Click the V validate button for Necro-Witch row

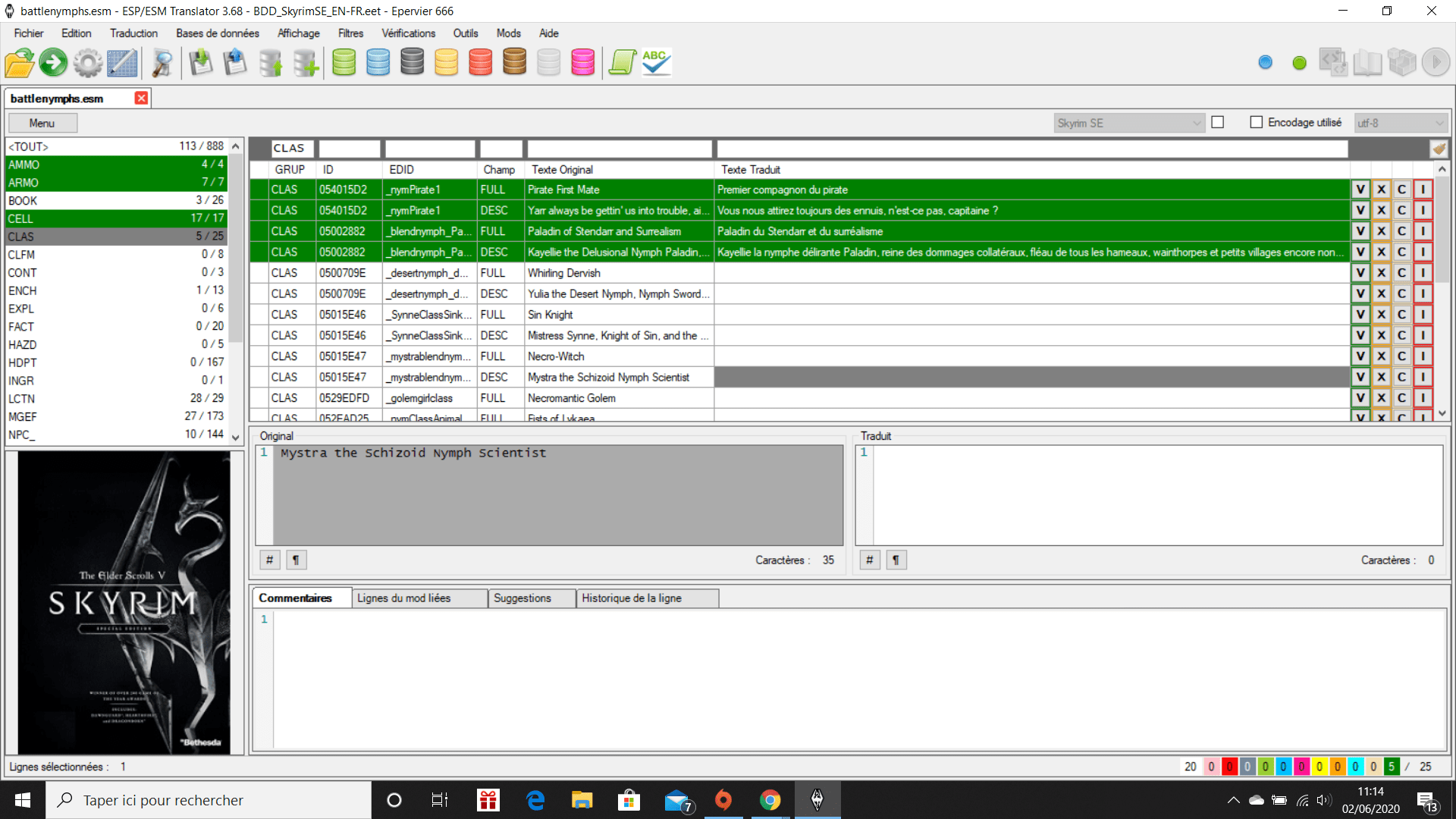pyautogui.click(x=1360, y=356)
